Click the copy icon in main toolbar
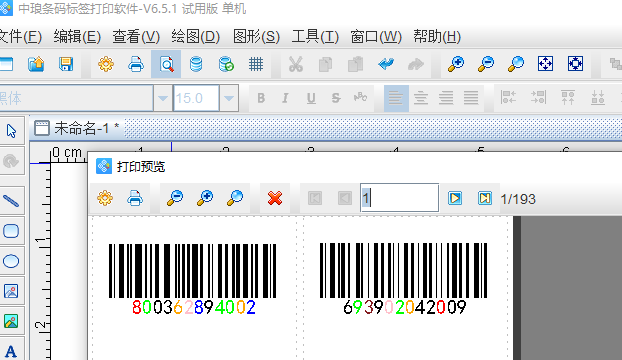Image resolution: width=622 pixels, height=360 pixels. [325, 64]
